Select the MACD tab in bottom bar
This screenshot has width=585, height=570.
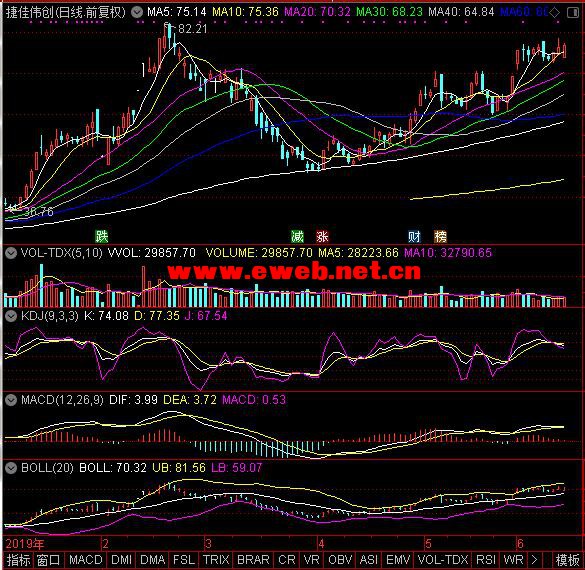[85, 560]
